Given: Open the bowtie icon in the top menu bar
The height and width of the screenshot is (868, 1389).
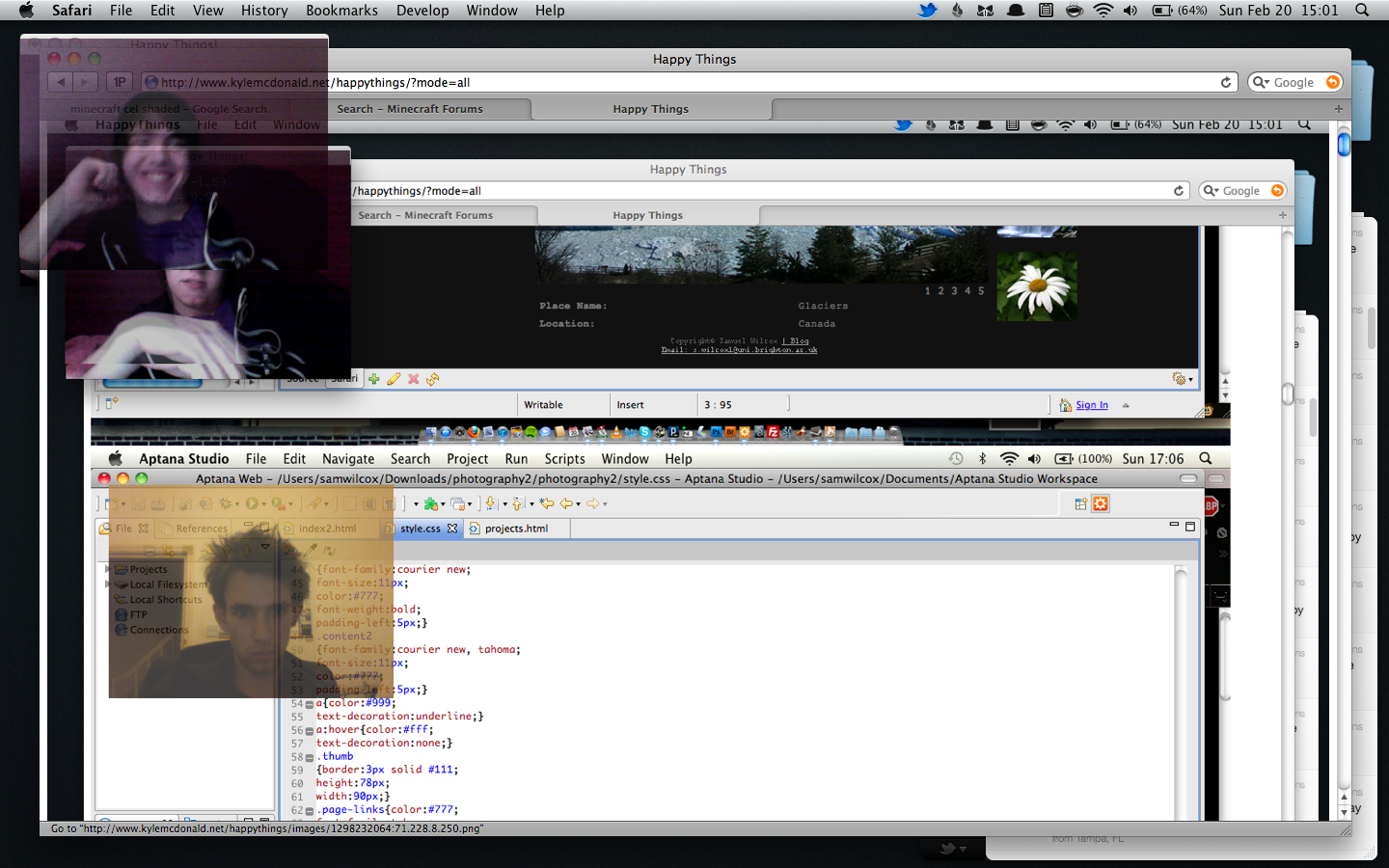Looking at the screenshot, I should [x=986, y=11].
